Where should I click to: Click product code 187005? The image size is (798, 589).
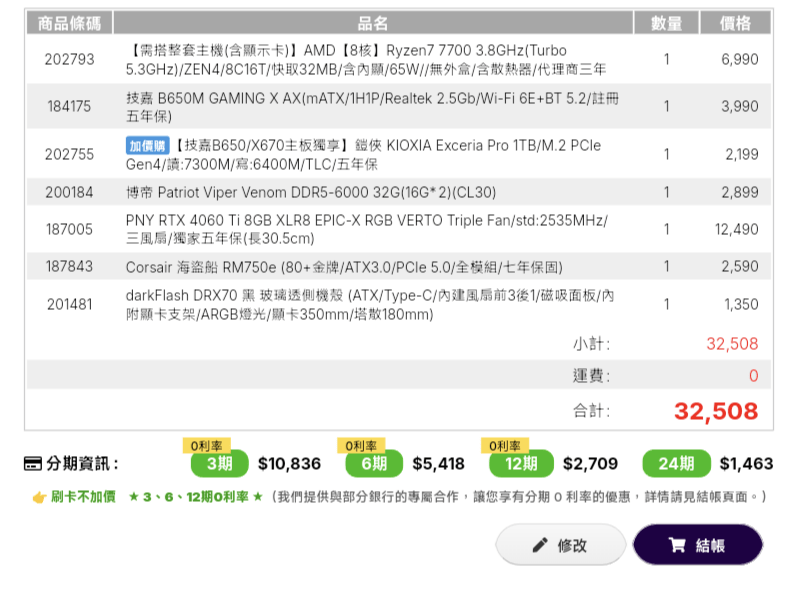(x=69, y=230)
